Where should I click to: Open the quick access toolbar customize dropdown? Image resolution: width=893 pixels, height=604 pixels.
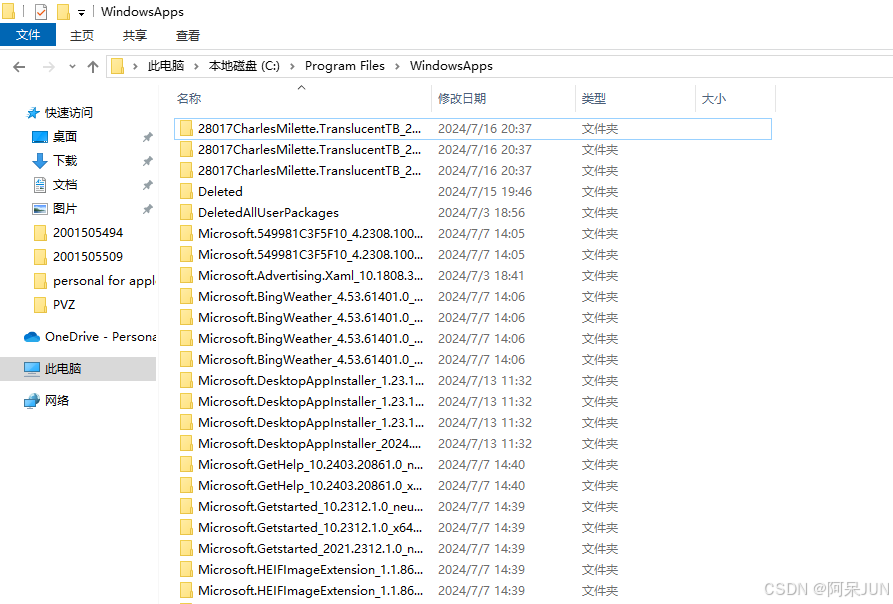point(81,13)
